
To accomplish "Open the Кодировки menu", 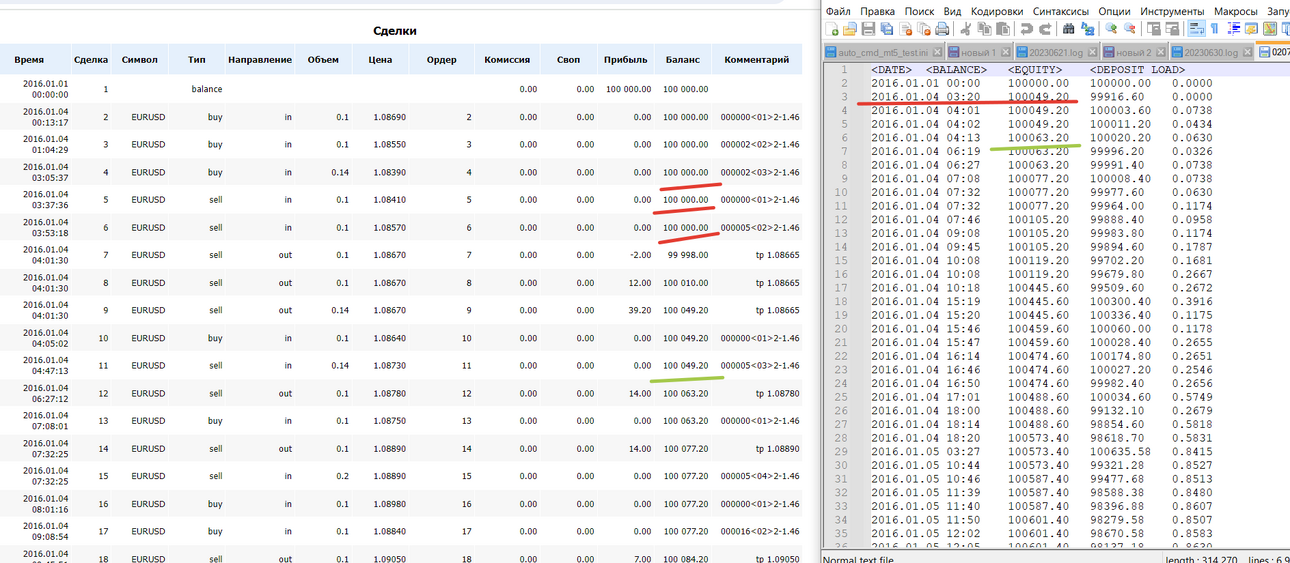I will pyautogui.click(x=997, y=10).
